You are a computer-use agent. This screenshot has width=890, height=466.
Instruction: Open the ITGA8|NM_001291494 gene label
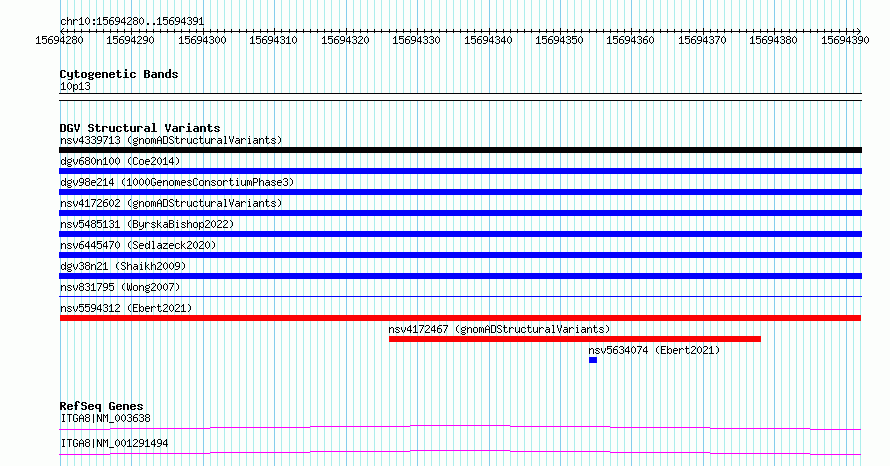click(114, 443)
